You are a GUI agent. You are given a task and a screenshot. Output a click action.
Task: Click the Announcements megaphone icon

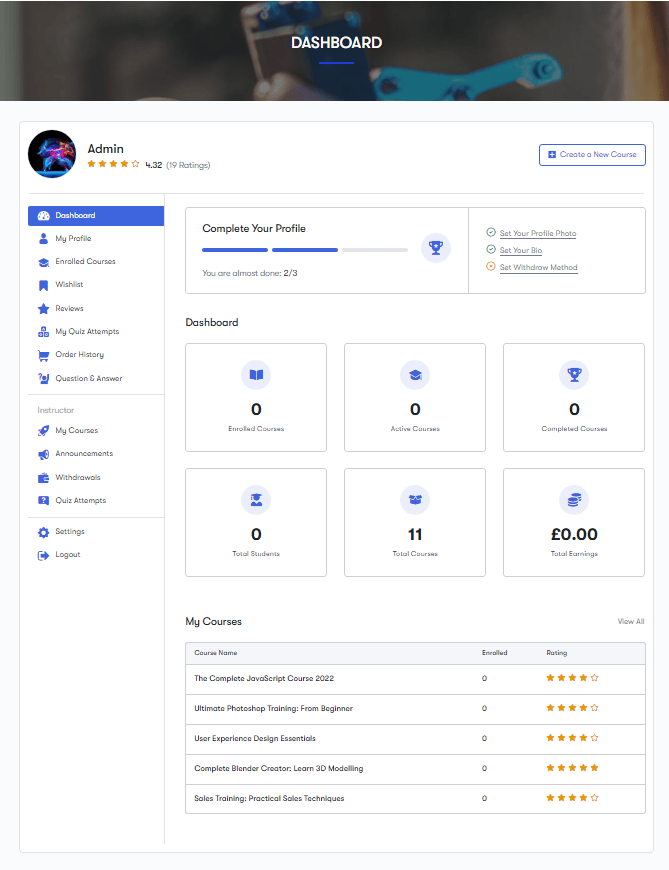click(x=43, y=454)
